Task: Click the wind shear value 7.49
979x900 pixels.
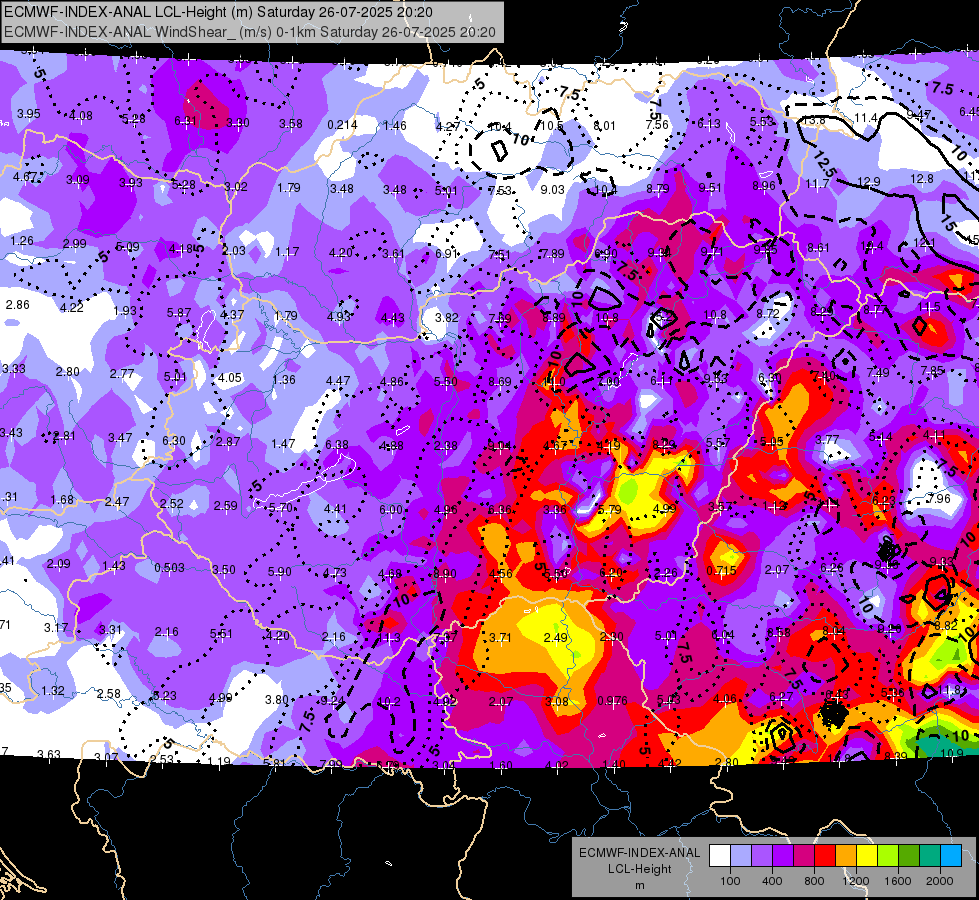Action: (x=878, y=373)
